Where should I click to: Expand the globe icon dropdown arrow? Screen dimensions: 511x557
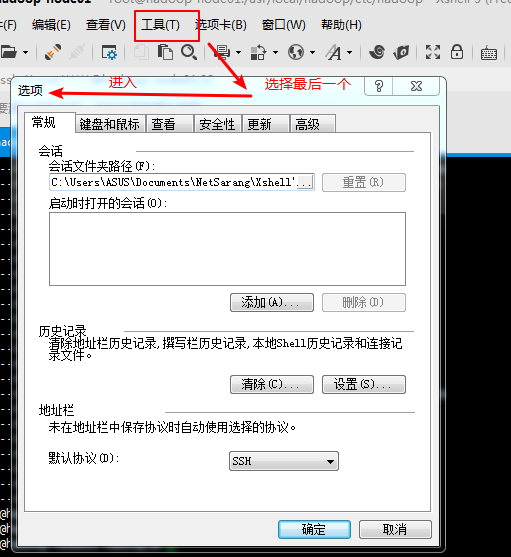point(312,53)
